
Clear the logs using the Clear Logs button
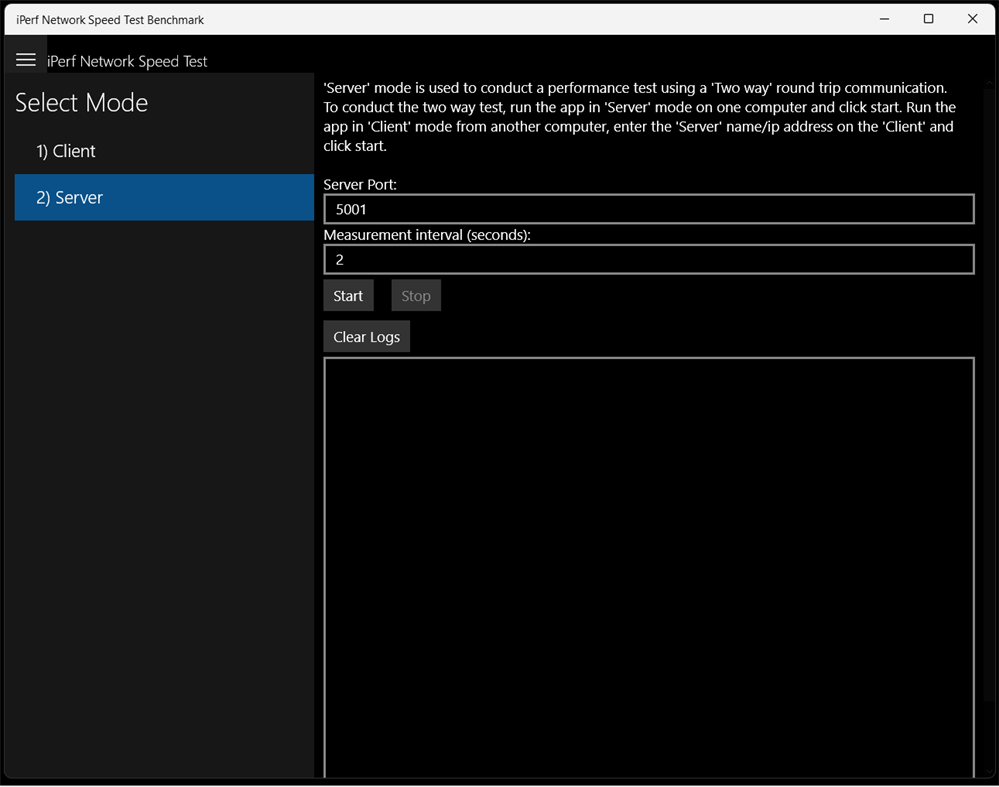(366, 336)
